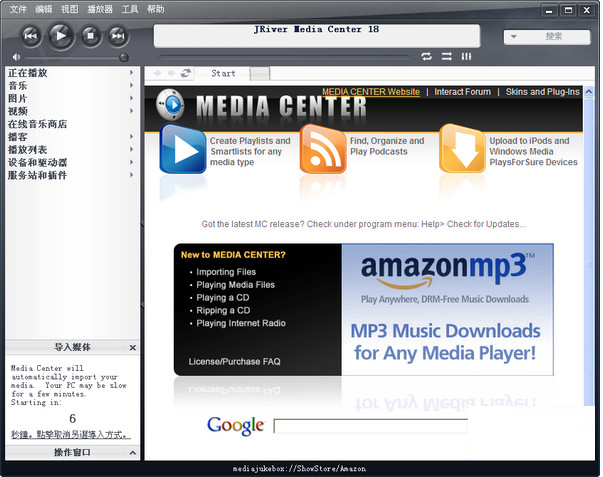This screenshot has width=603, height=477.
Task: Open the equalizer DSP bars icon
Action: pyautogui.click(x=466, y=57)
